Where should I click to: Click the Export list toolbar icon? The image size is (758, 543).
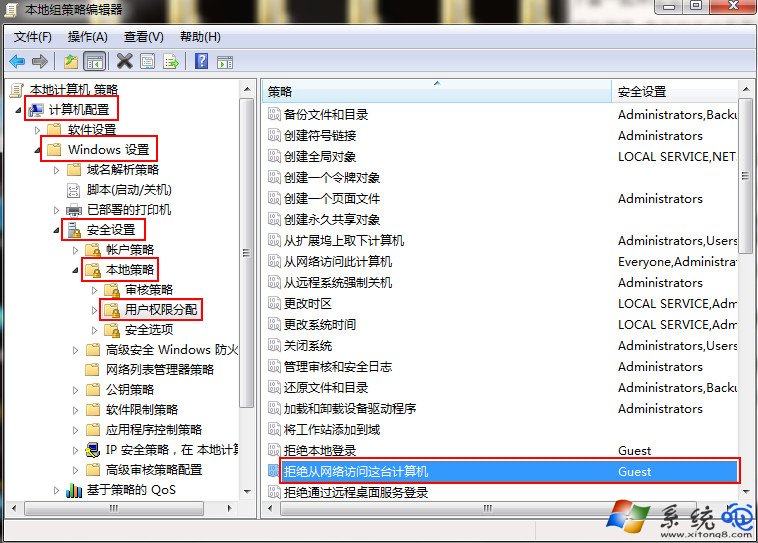[171, 61]
